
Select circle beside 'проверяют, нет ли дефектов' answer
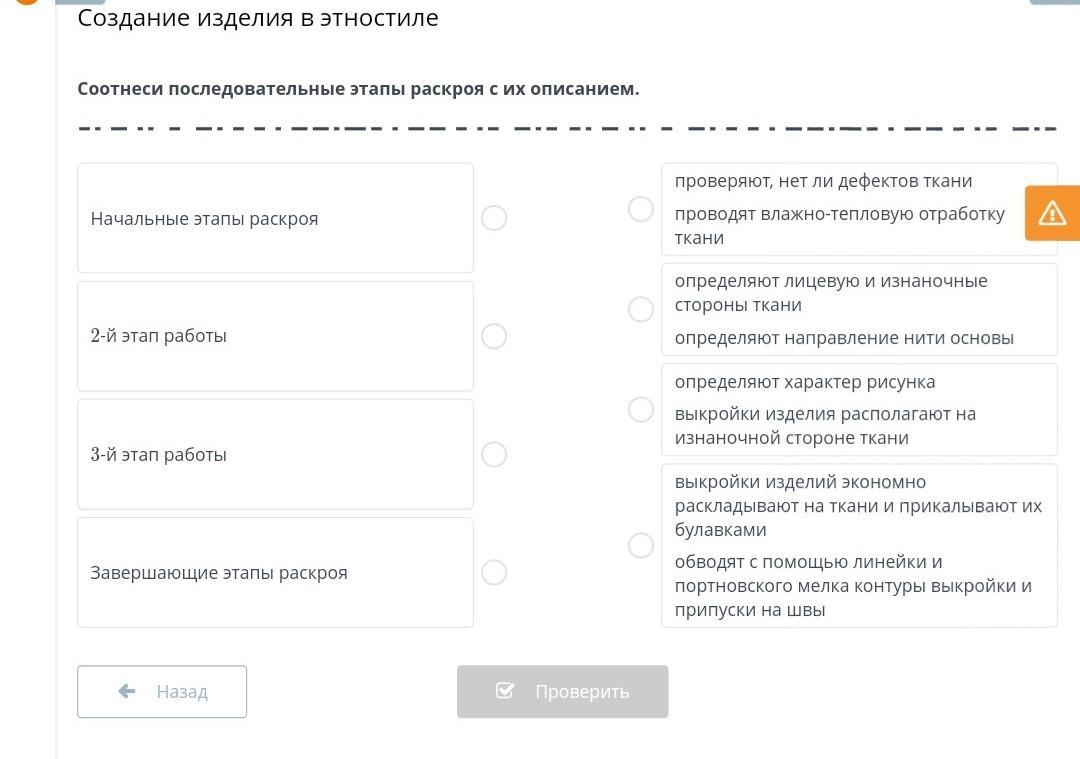[x=641, y=209]
